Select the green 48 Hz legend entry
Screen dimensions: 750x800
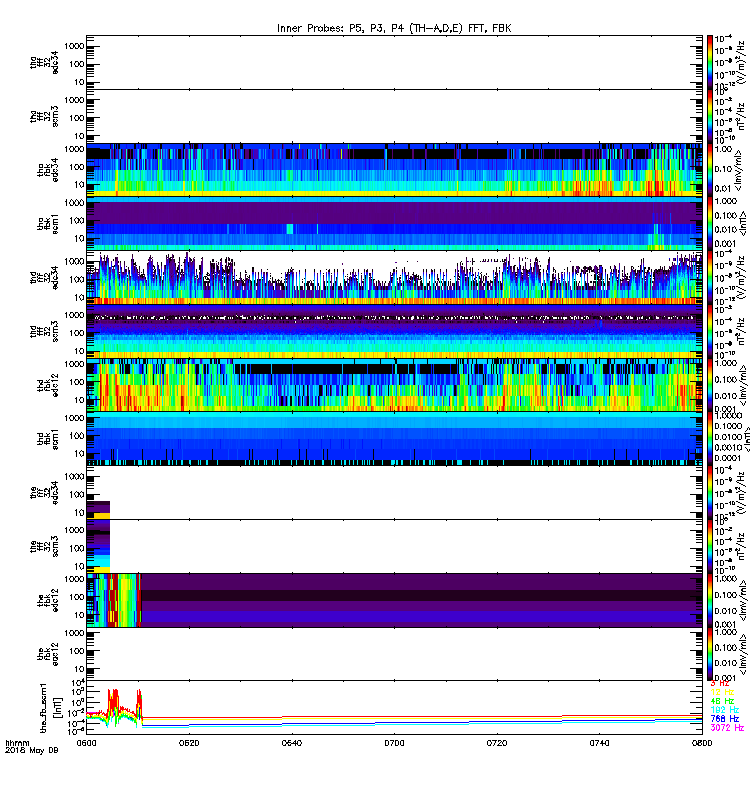click(722, 701)
